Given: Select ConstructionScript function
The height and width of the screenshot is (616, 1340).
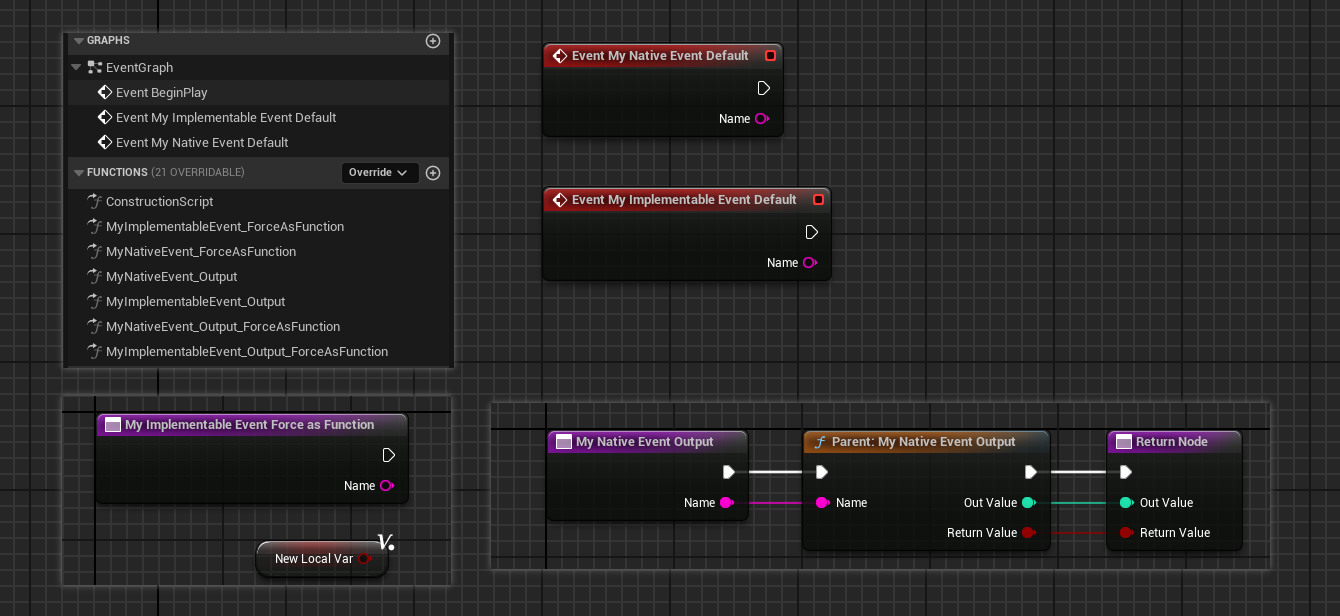Looking at the screenshot, I should pos(159,202).
